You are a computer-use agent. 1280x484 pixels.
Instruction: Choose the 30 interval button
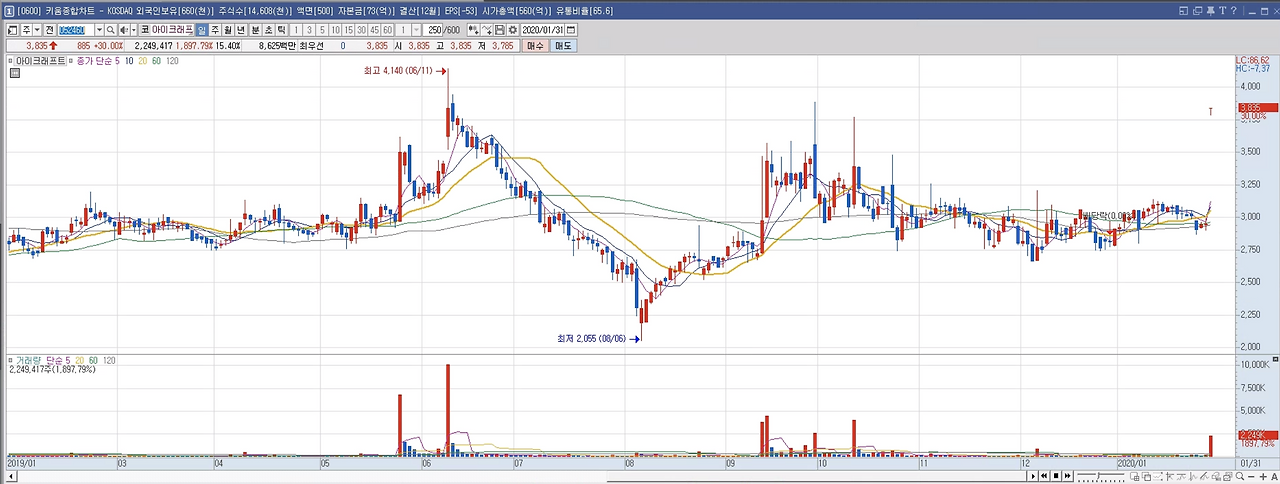(x=361, y=30)
